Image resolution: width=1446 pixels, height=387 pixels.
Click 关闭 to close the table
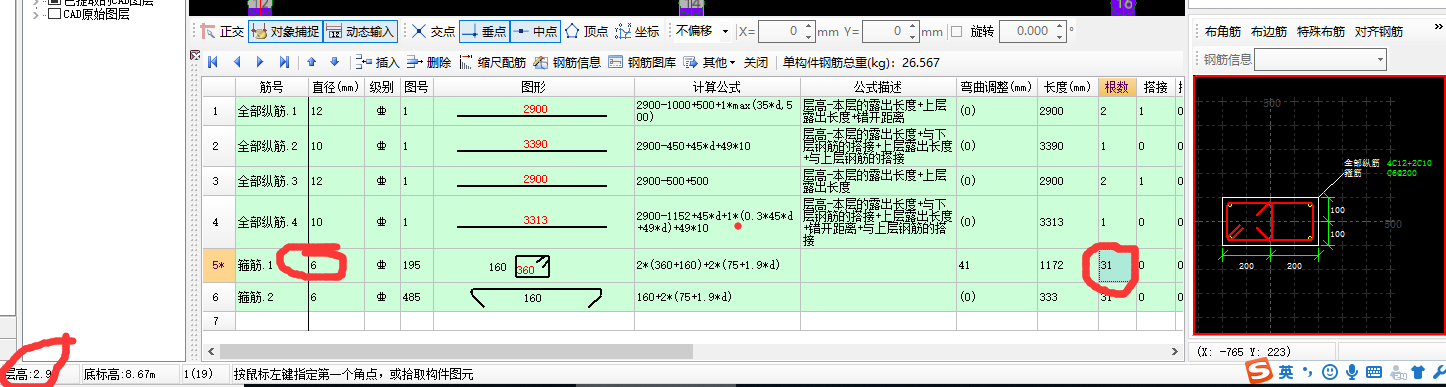tap(756, 62)
